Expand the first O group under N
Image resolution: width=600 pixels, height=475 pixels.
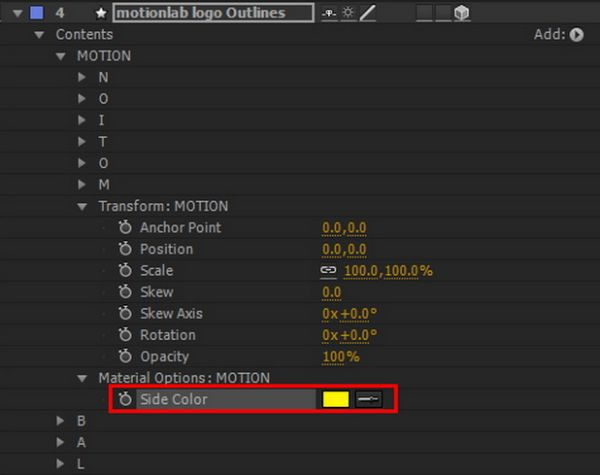(82, 99)
